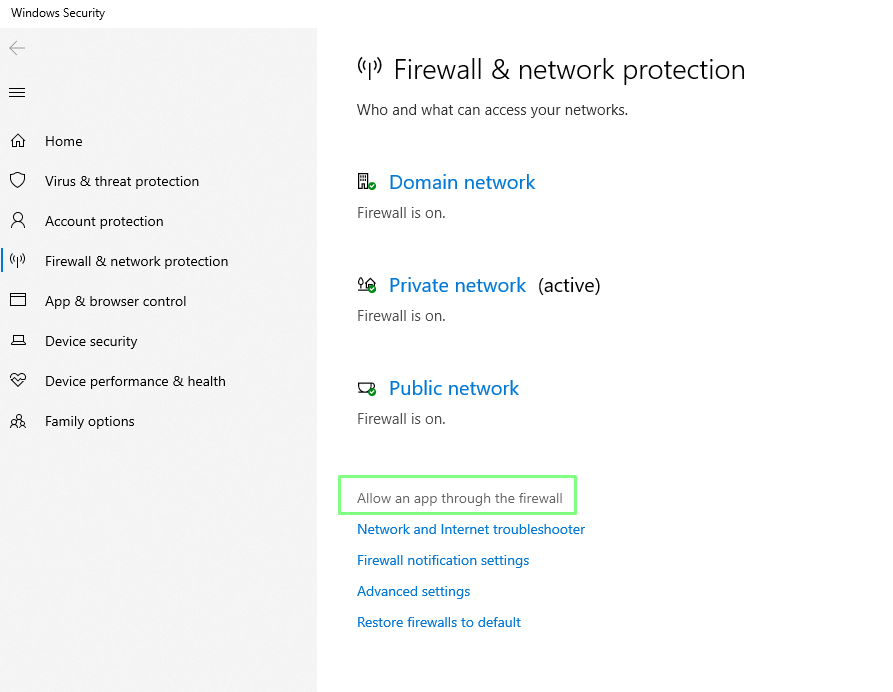Select the Firewall & network protection icon

[x=18, y=261]
